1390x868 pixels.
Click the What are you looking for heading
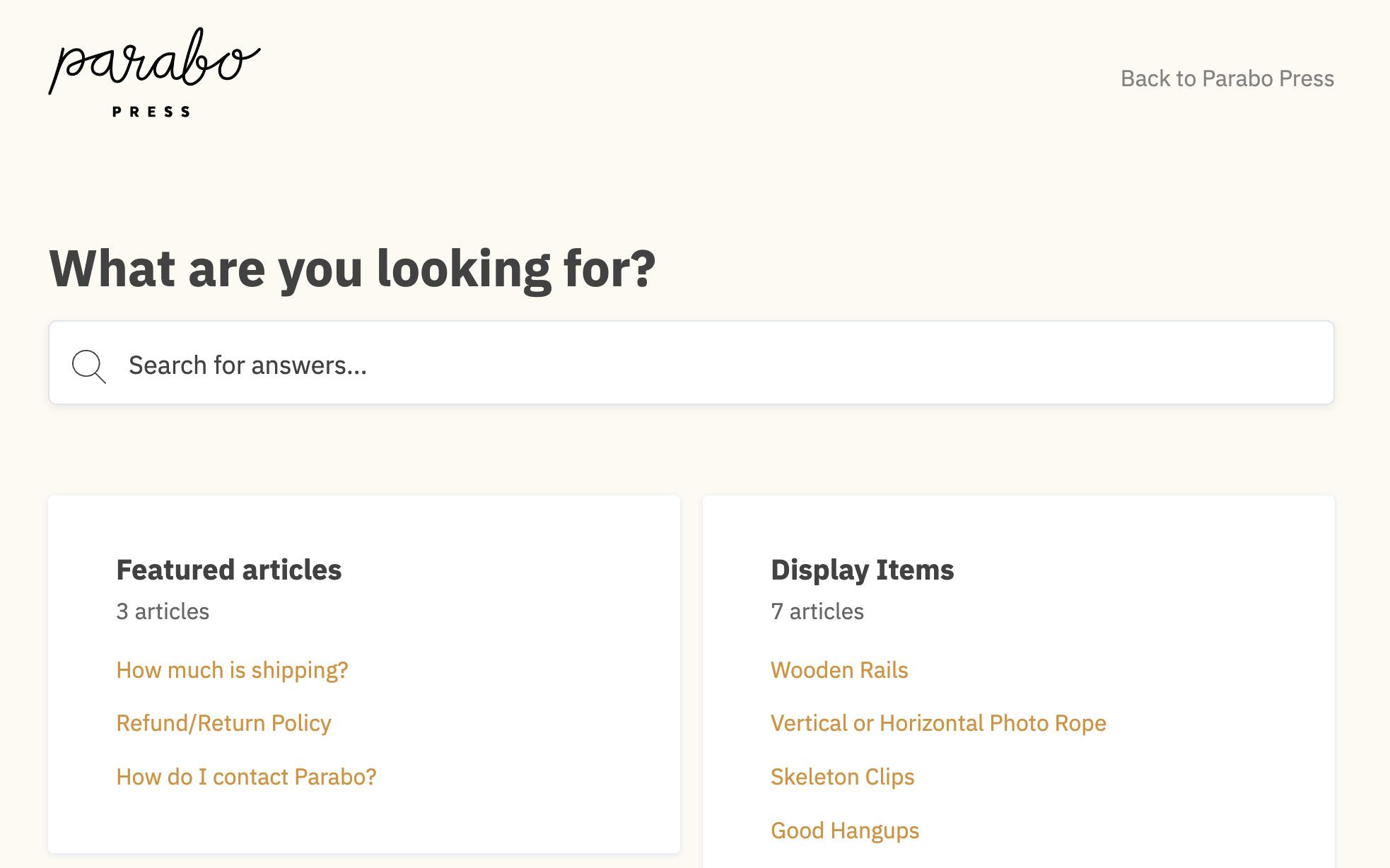click(x=352, y=269)
